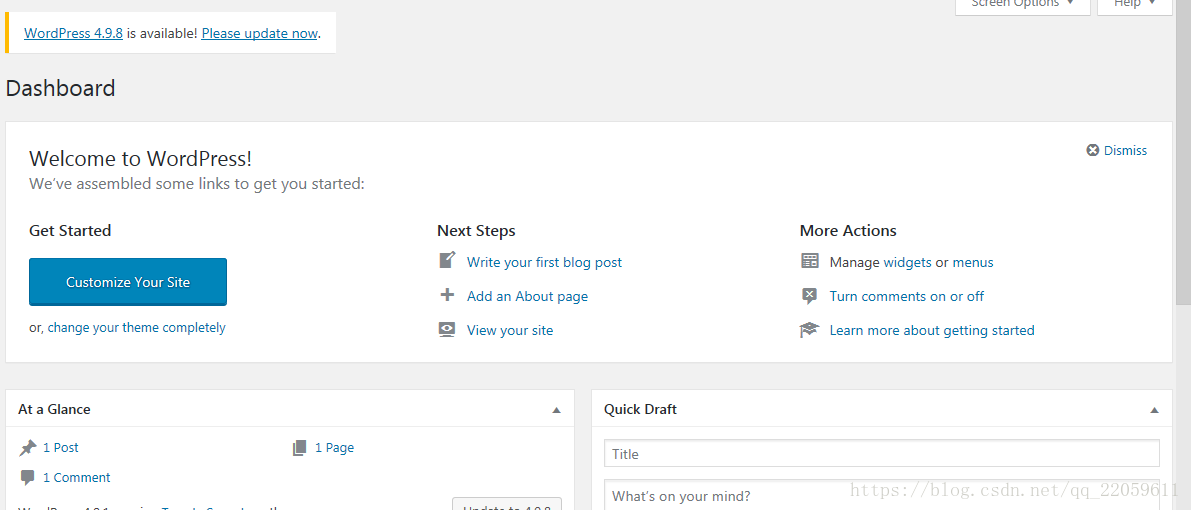Image resolution: width=1191 pixels, height=510 pixels.
Task: Click Turn comments on or off link
Action: pyautogui.click(x=906, y=296)
